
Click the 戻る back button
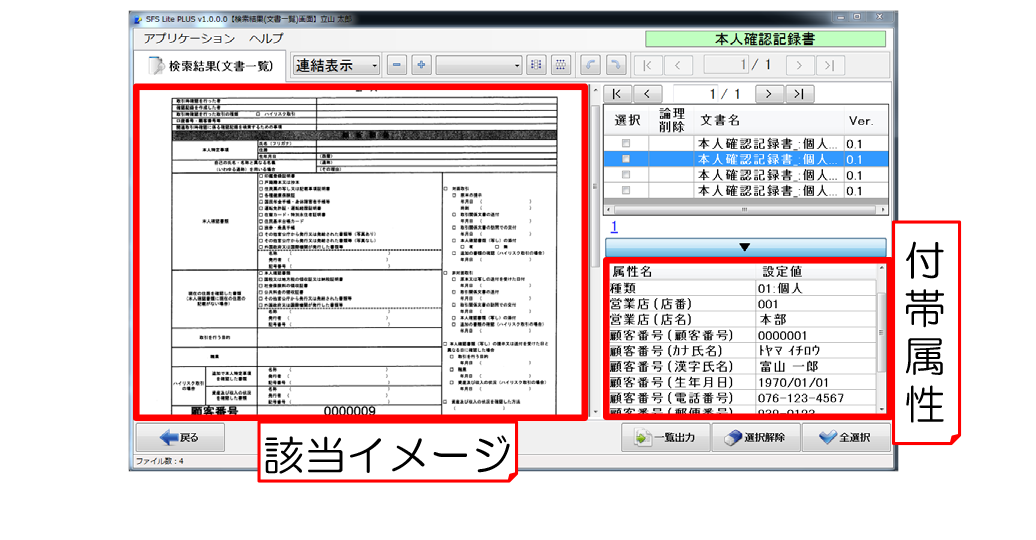pyautogui.click(x=180, y=437)
